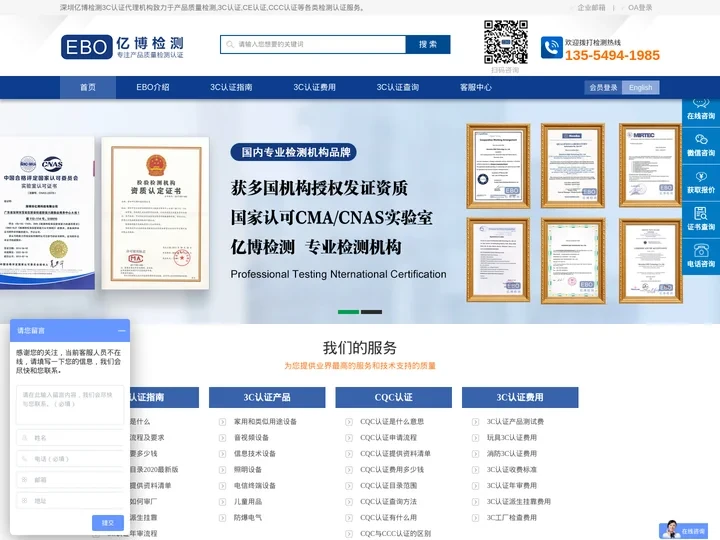Viewport: 720px width, 540px height.
Task: Click the 姓名 name input field
Action: tap(70, 438)
